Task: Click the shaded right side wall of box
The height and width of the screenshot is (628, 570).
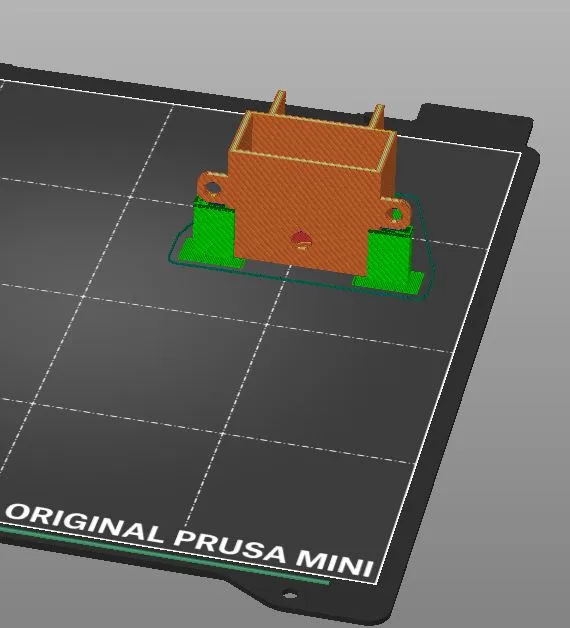Action: [x=388, y=166]
